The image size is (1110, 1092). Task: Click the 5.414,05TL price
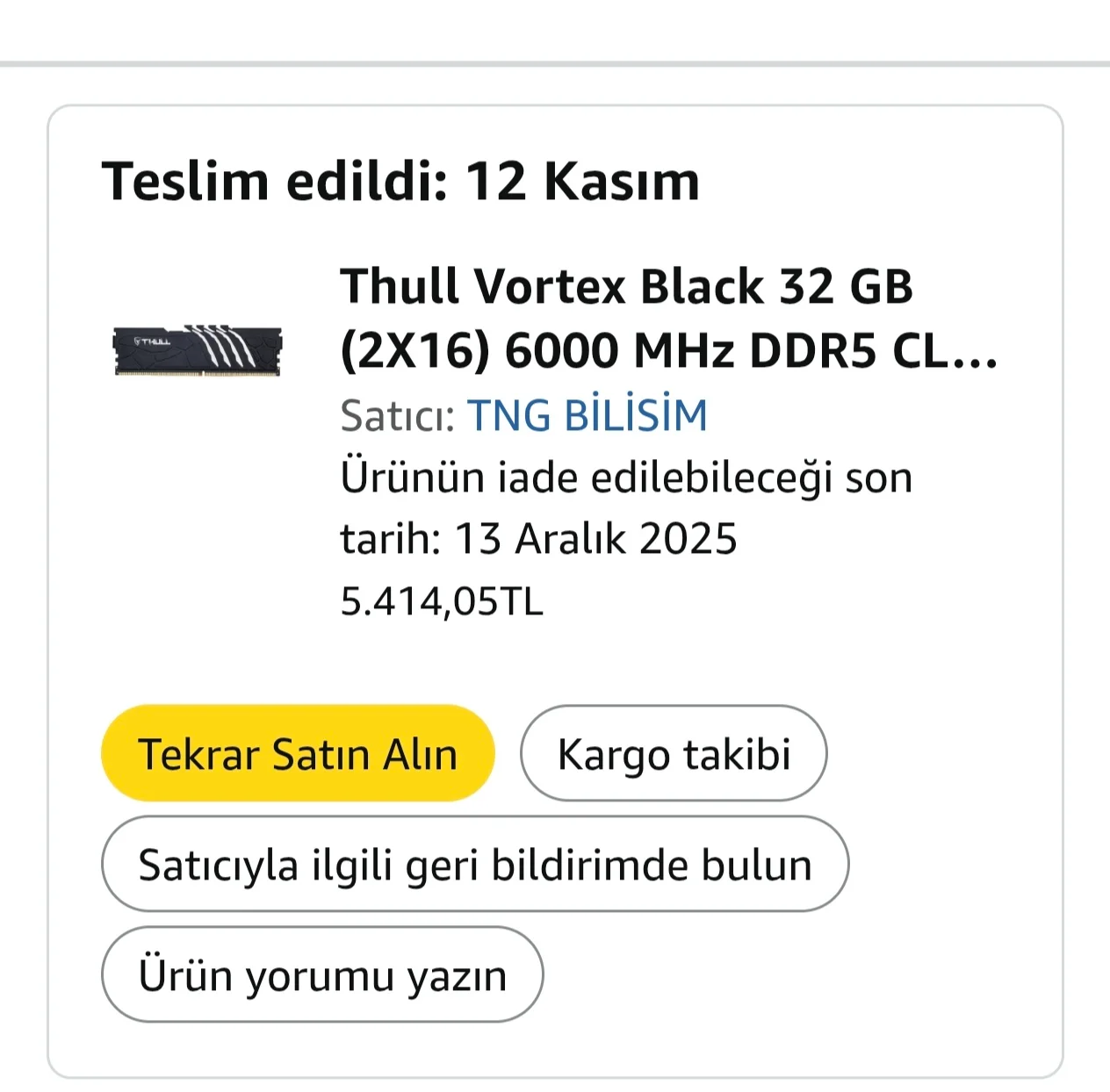coord(442,601)
